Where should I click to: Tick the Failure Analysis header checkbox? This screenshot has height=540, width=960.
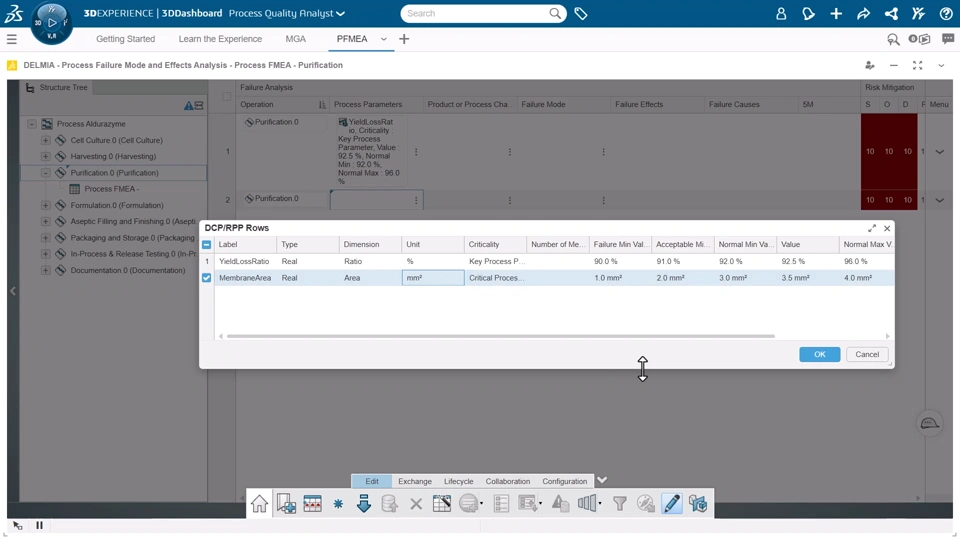227,97
